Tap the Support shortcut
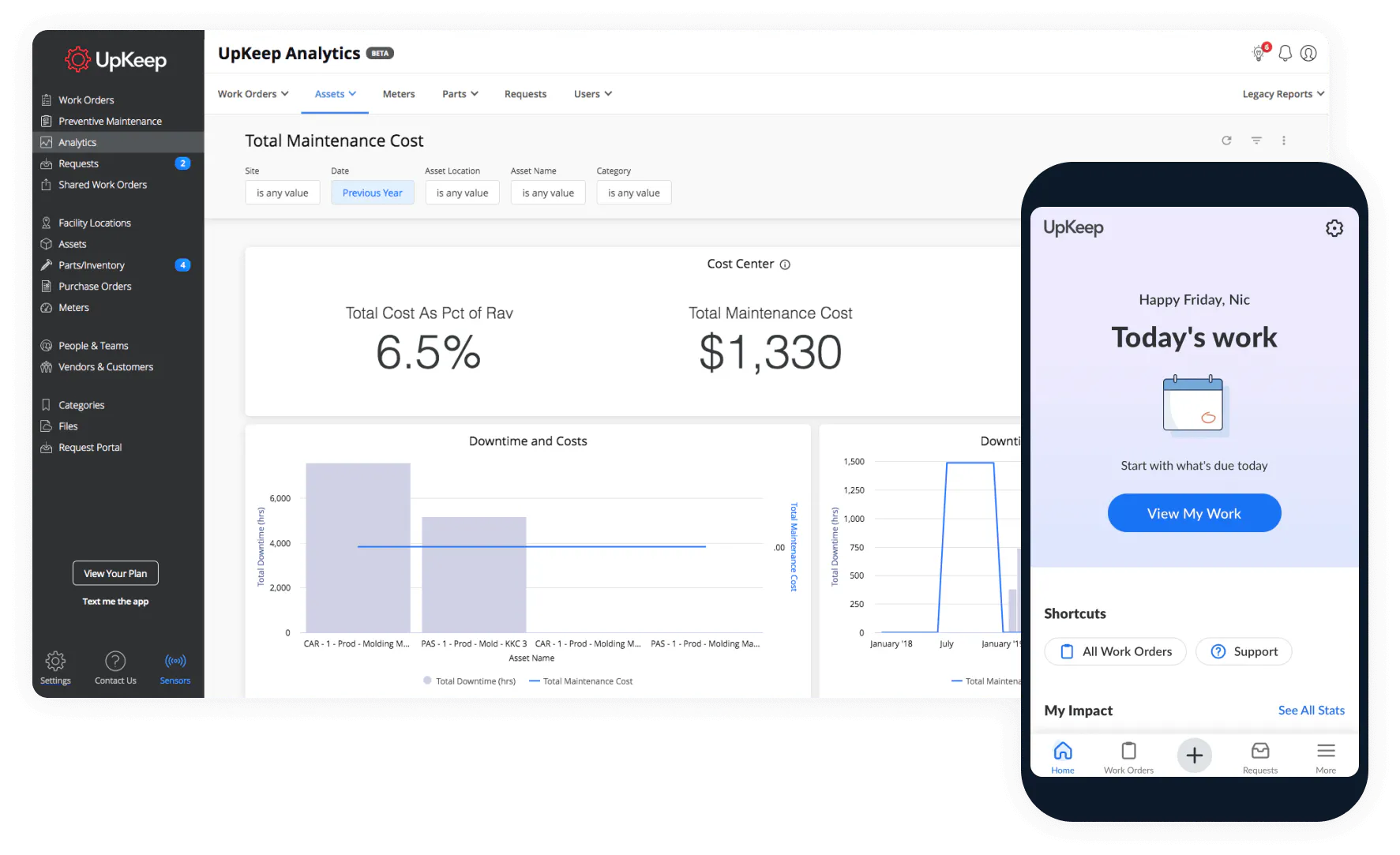This screenshot has width=1400, height=855. (x=1244, y=651)
